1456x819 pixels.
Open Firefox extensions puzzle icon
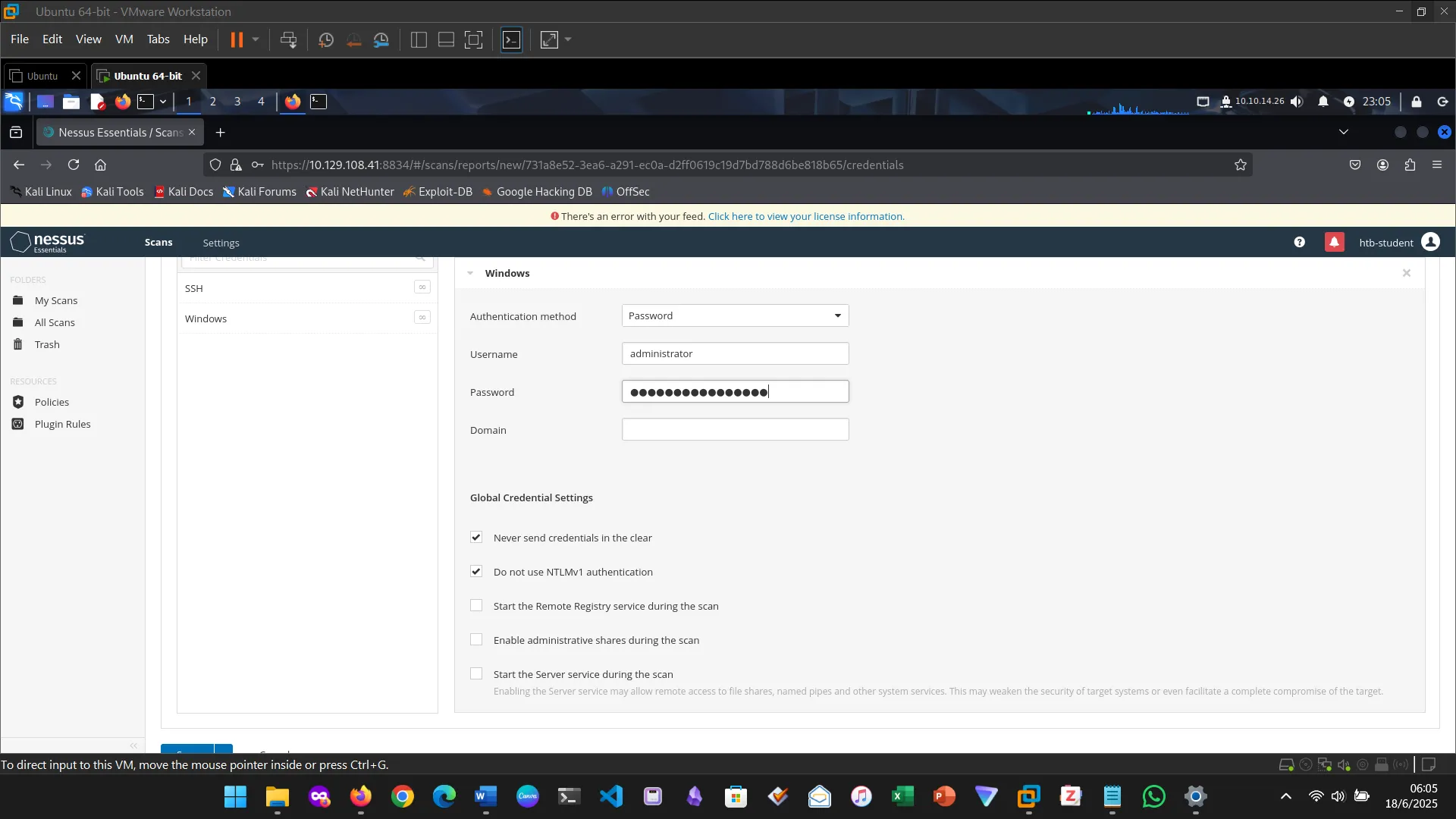tap(1410, 165)
